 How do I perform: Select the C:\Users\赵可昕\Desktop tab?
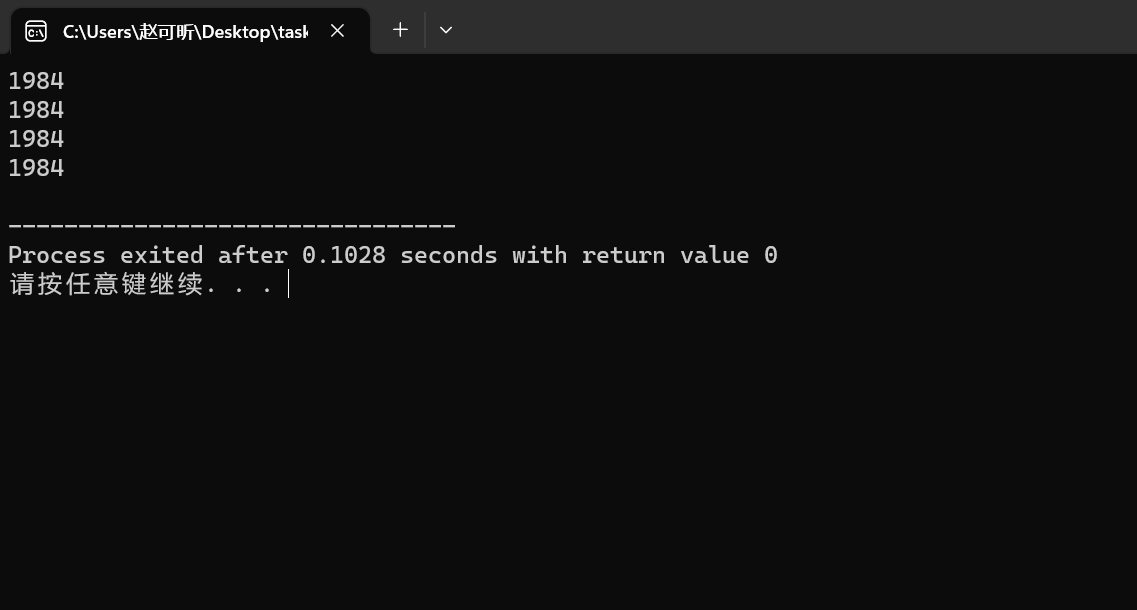[x=185, y=31]
